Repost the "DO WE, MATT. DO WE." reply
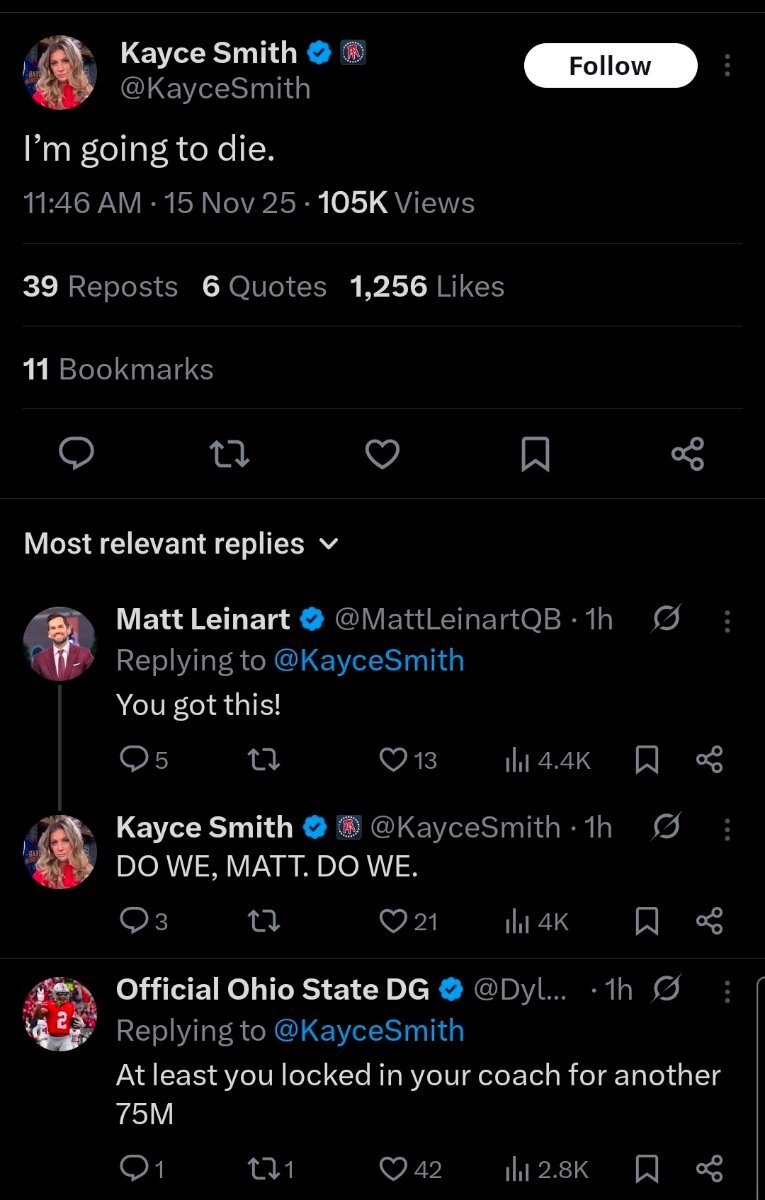Viewport: 765px width, 1200px height. point(264,921)
